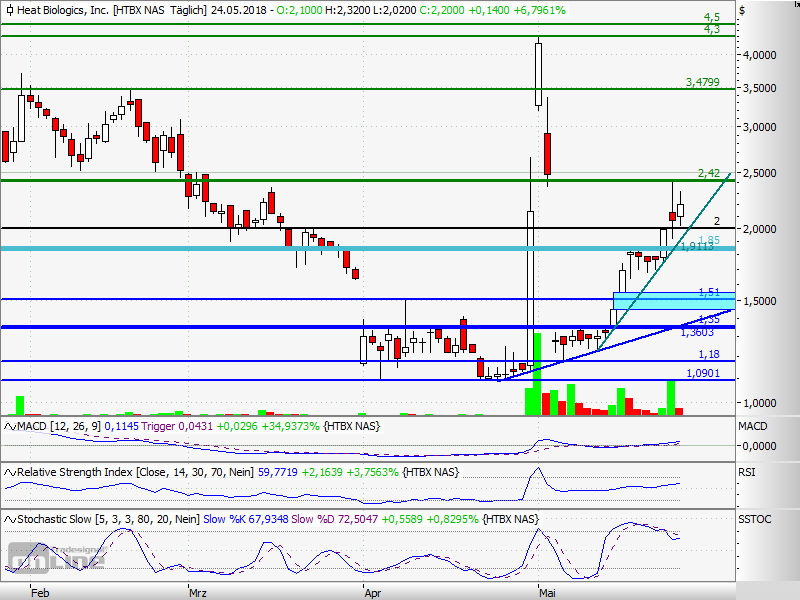
Task: Click the MACD parameters text [12, 26, 9]
Action: pos(75,425)
